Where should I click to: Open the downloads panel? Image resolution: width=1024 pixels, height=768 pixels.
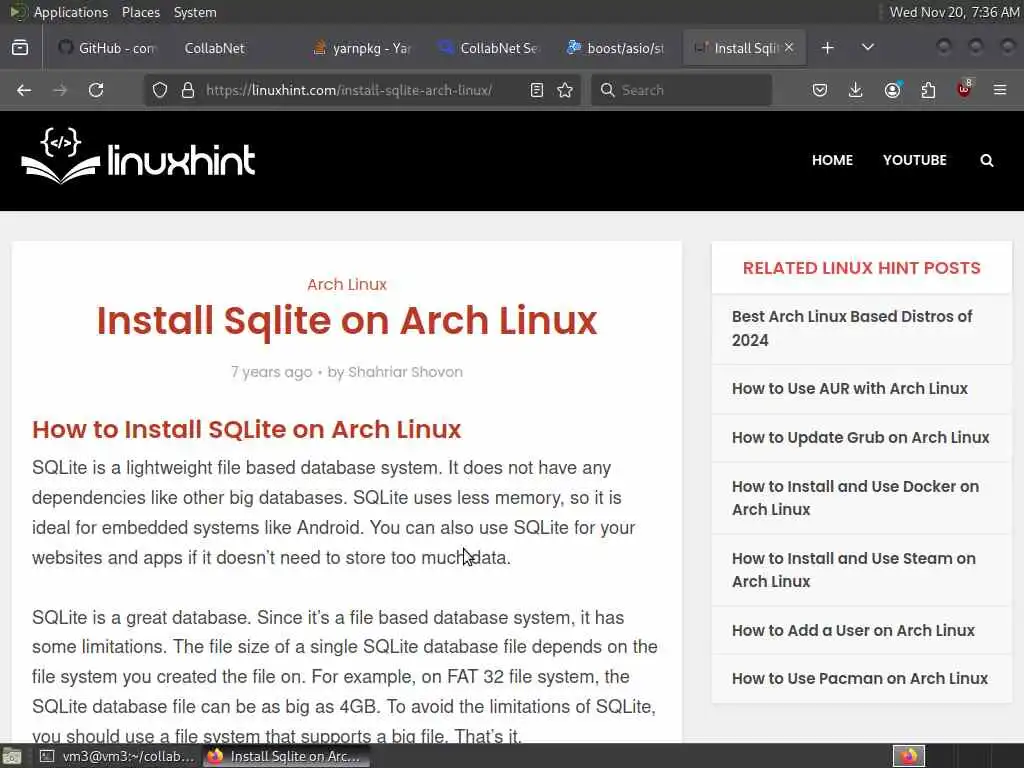click(856, 90)
